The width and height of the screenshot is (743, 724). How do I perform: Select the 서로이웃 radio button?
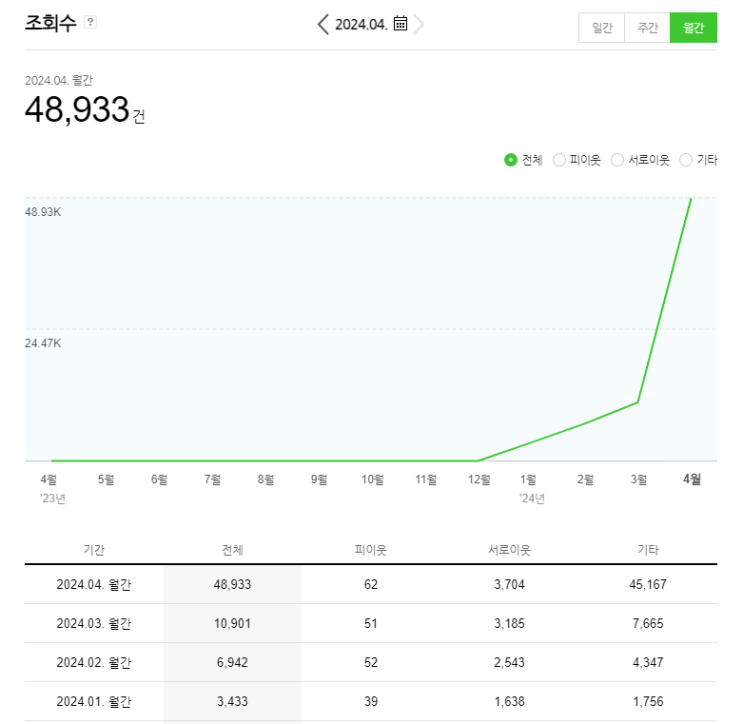pyautogui.click(x=617, y=160)
